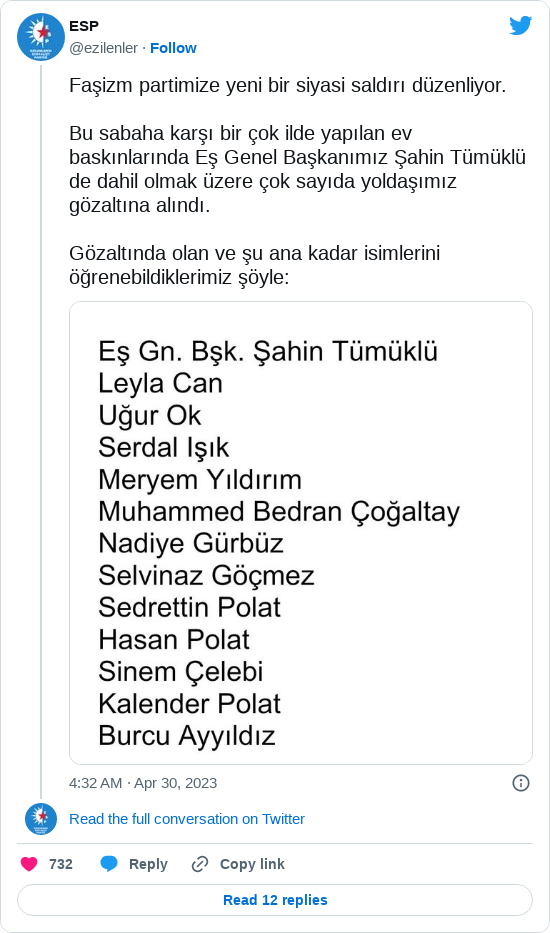Click the Copy link text
This screenshot has width=550, height=933.
click(252, 864)
